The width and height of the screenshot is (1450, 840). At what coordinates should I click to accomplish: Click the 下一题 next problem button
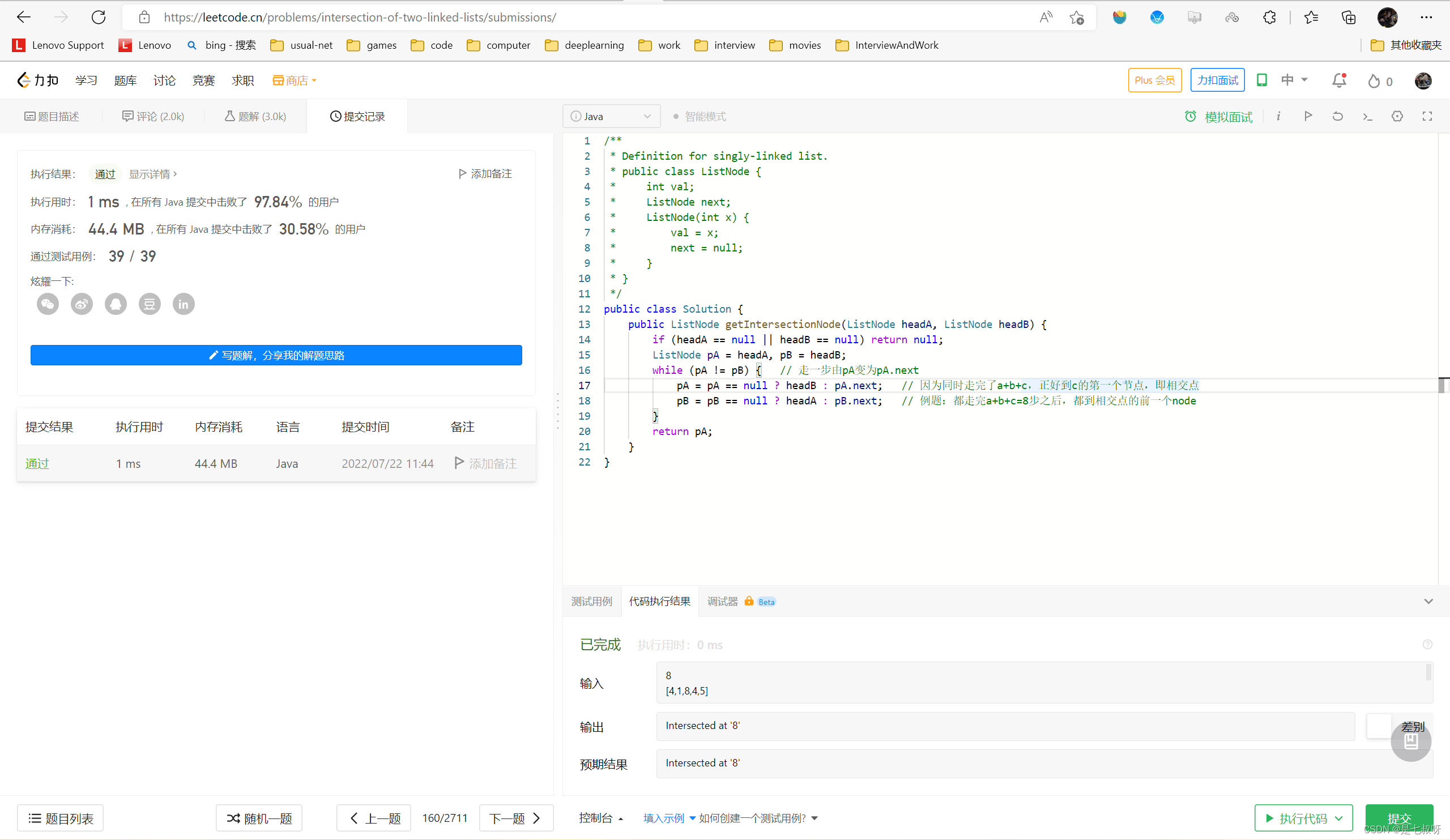tap(515, 818)
